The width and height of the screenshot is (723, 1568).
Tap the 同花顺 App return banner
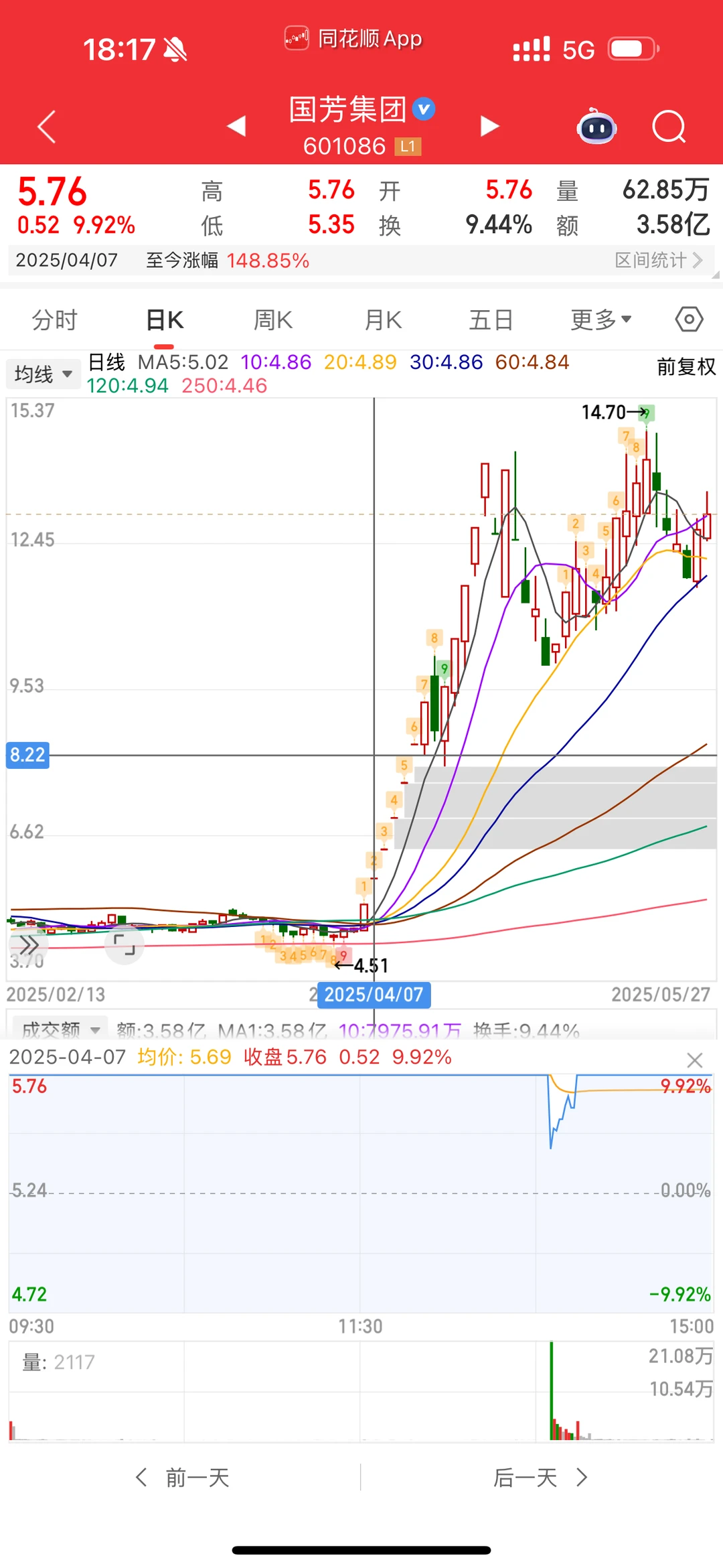click(353, 38)
